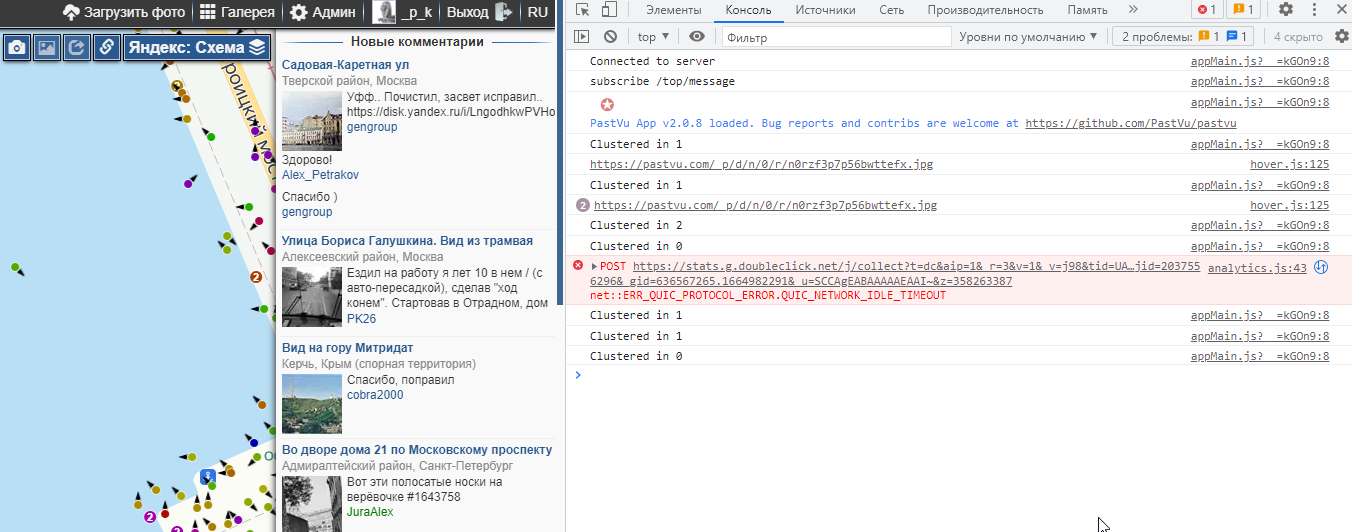Viewport: 1352px width, 532px height.
Task: Switch site language via RU
Action: click(537, 12)
